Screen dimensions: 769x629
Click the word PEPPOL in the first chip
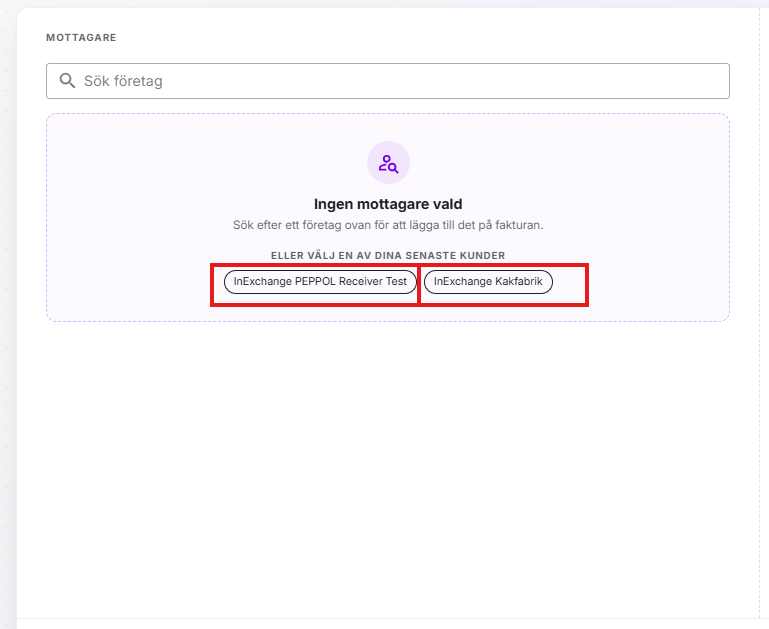(315, 281)
